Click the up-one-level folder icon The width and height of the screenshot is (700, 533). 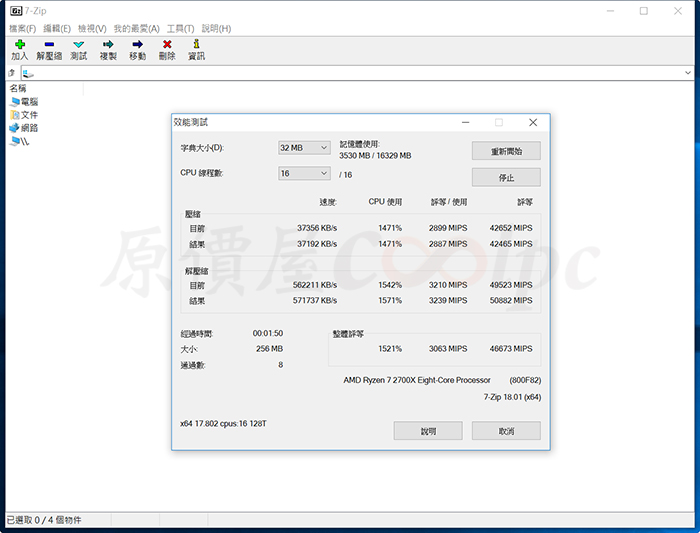pos(12,73)
